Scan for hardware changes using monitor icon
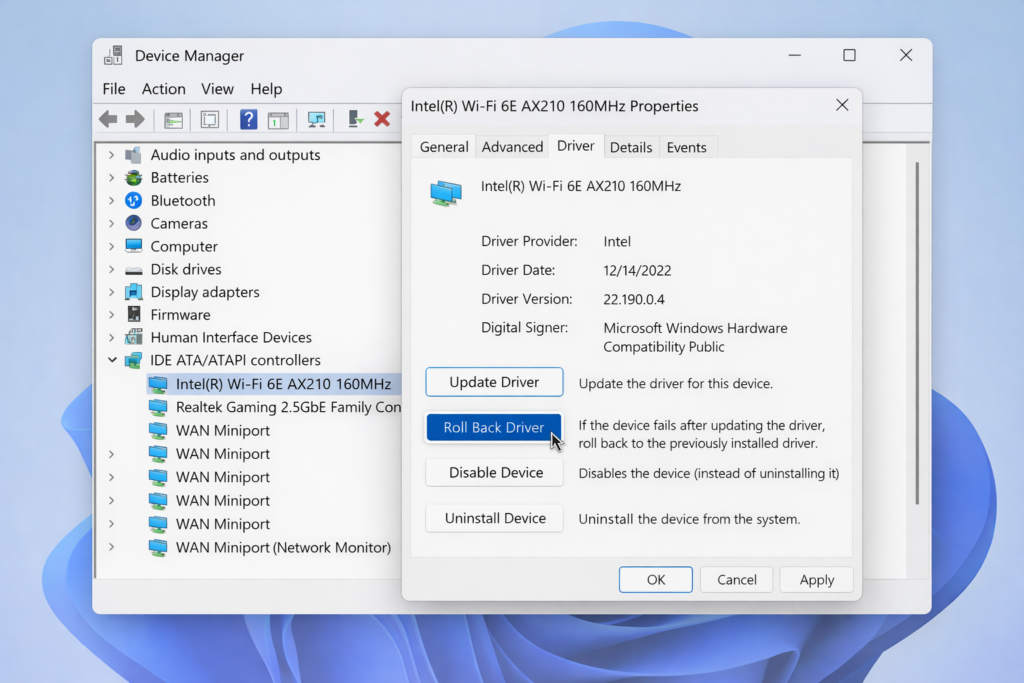The width and height of the screenshot is (1024, 683). pyautogui.click(x=317, y=120)
